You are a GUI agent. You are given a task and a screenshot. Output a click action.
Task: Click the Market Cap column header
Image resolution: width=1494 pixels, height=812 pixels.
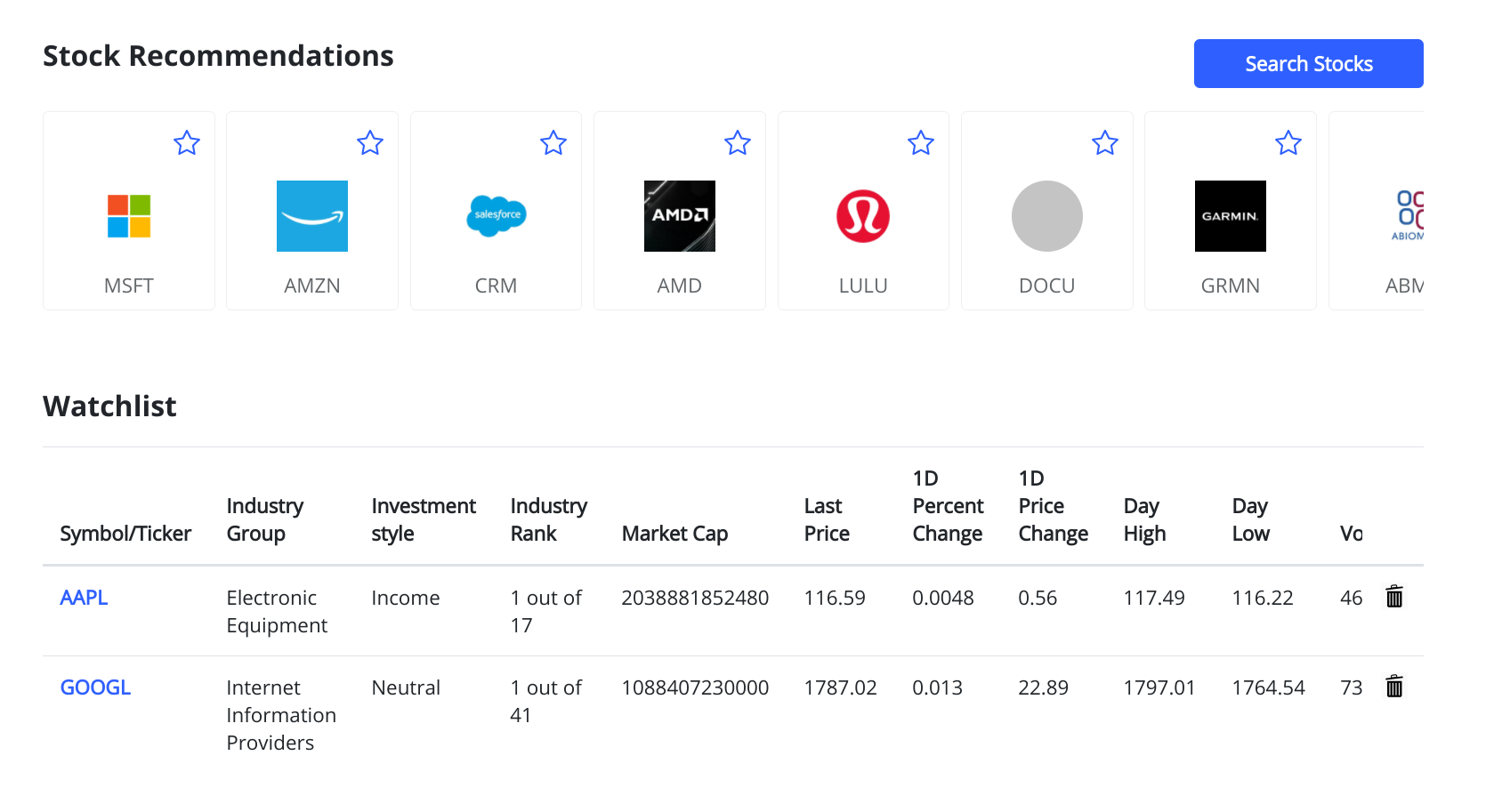[674, 534]
